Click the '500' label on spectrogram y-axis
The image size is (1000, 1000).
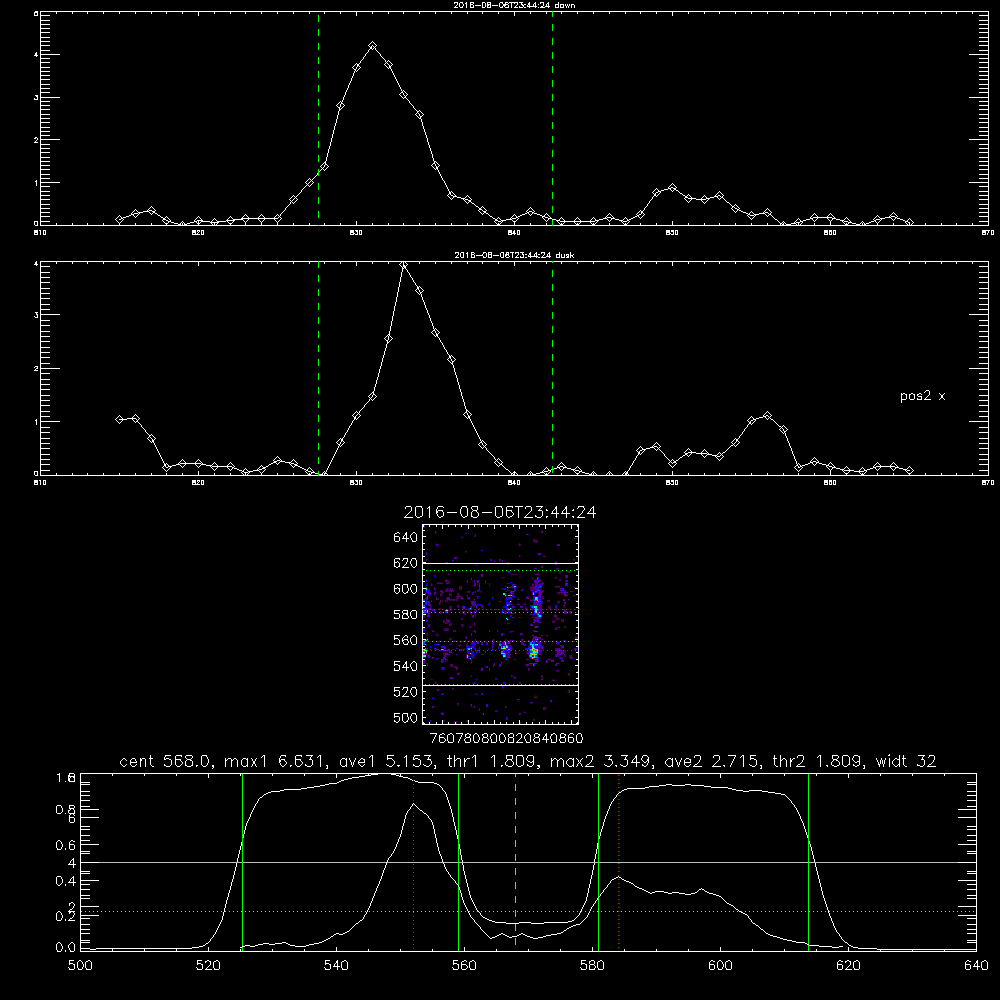[406, 717]
